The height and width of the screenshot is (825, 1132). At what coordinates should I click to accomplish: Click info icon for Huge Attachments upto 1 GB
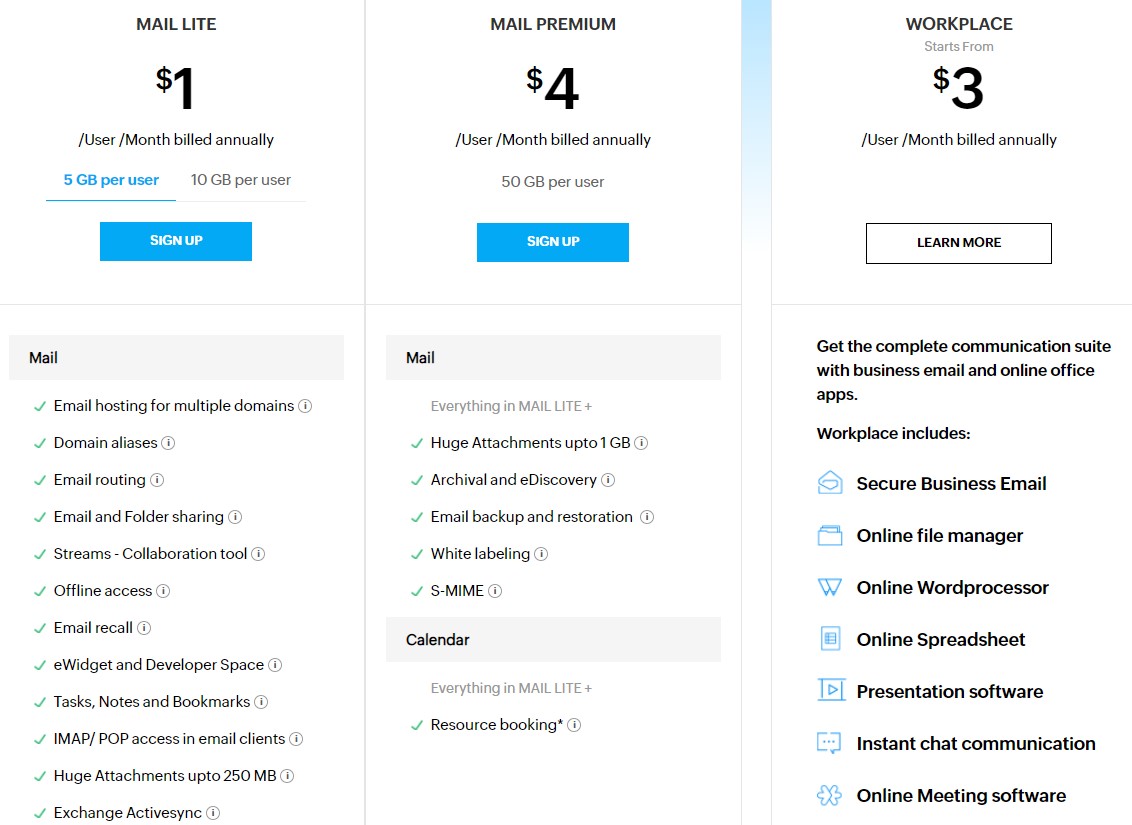641,443
